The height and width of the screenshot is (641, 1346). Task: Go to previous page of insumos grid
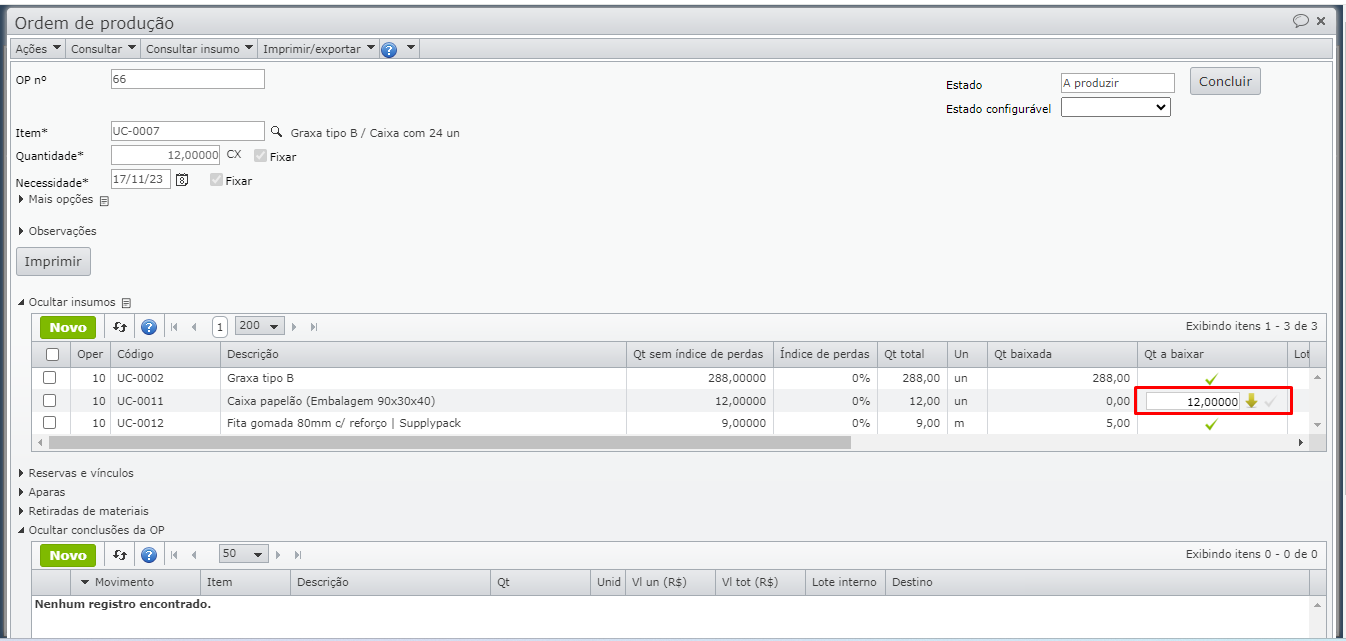click(x=194, y=327)
